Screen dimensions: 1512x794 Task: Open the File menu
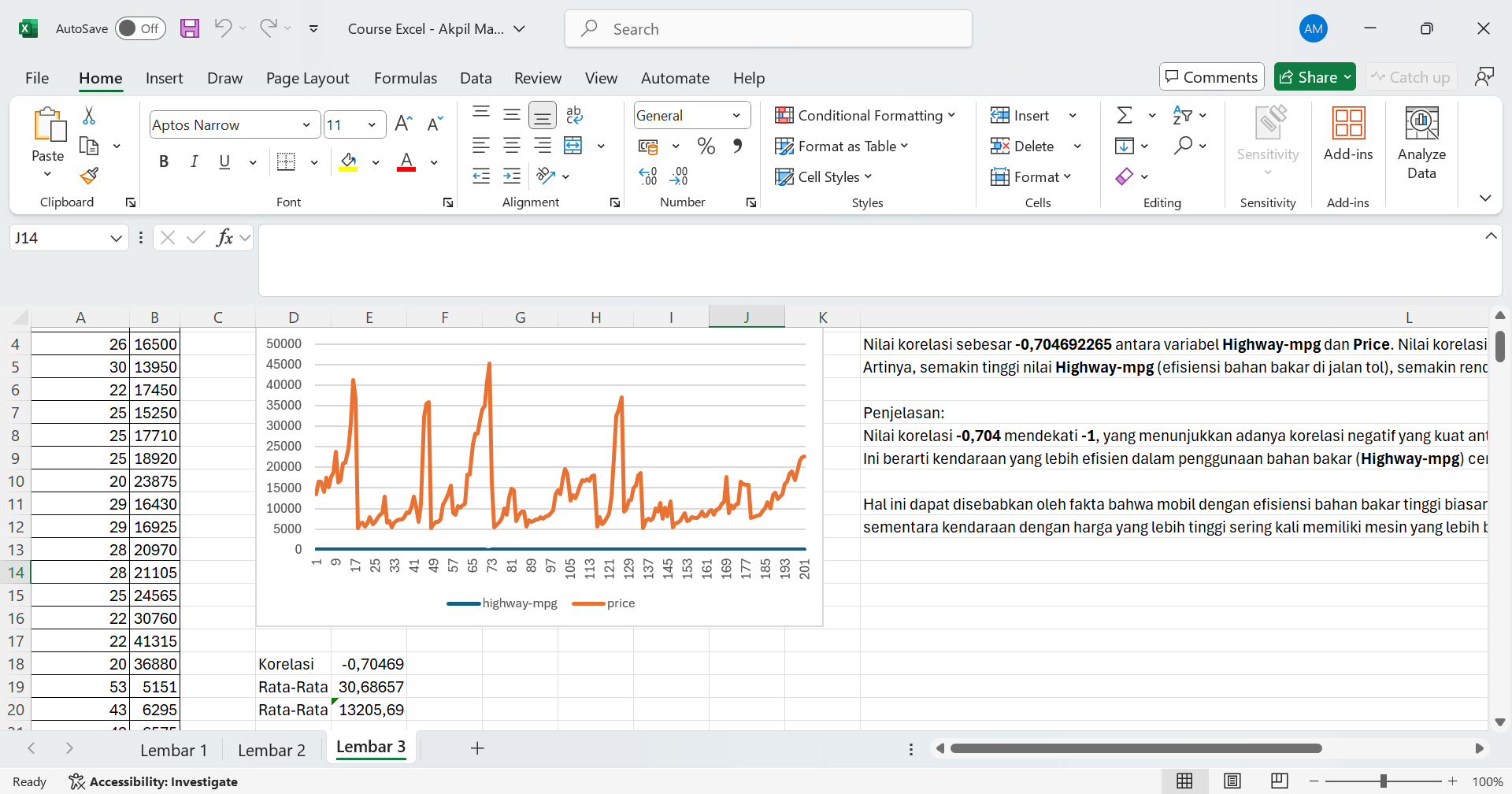click(37, 78)
